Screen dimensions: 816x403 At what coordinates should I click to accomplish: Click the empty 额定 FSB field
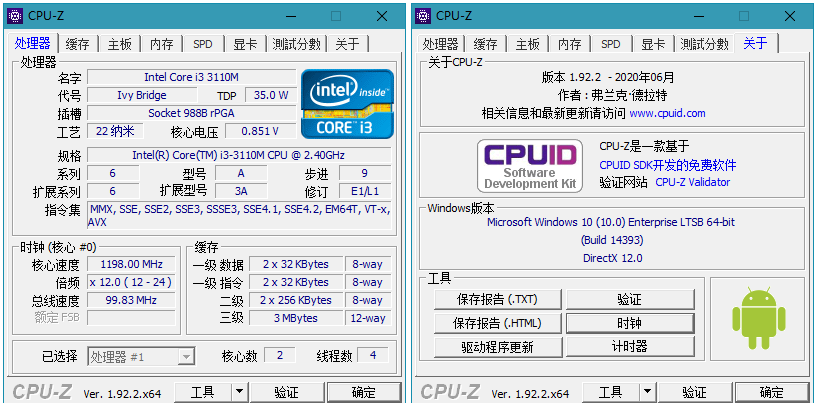131,318
